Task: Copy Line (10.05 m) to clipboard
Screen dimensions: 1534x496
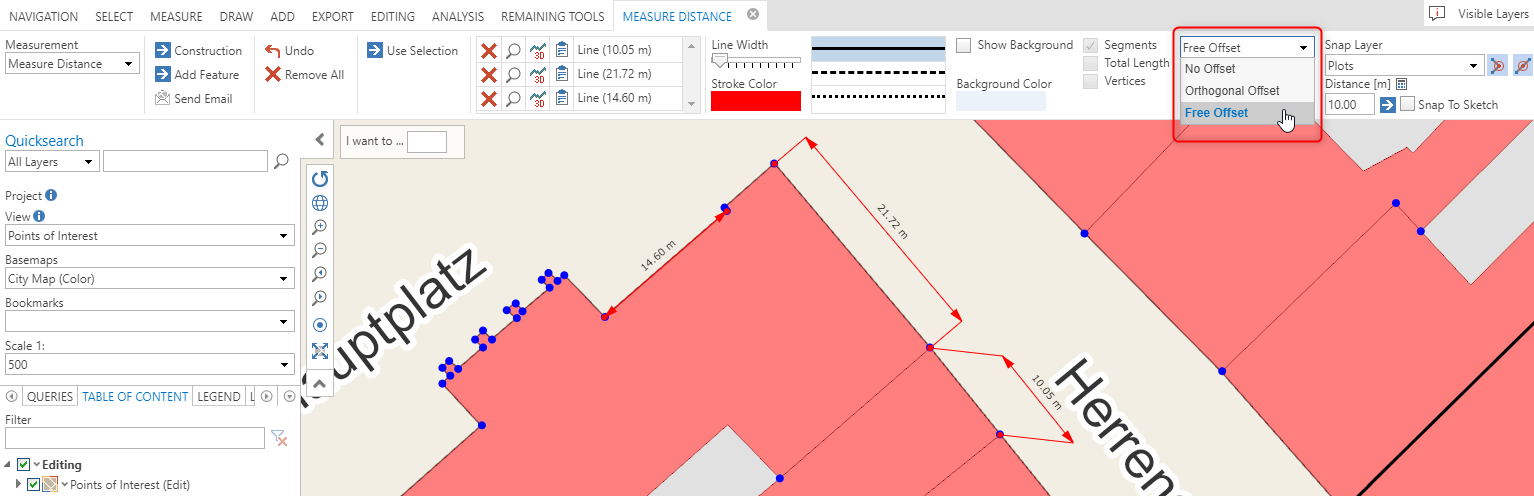Action: 561,51
